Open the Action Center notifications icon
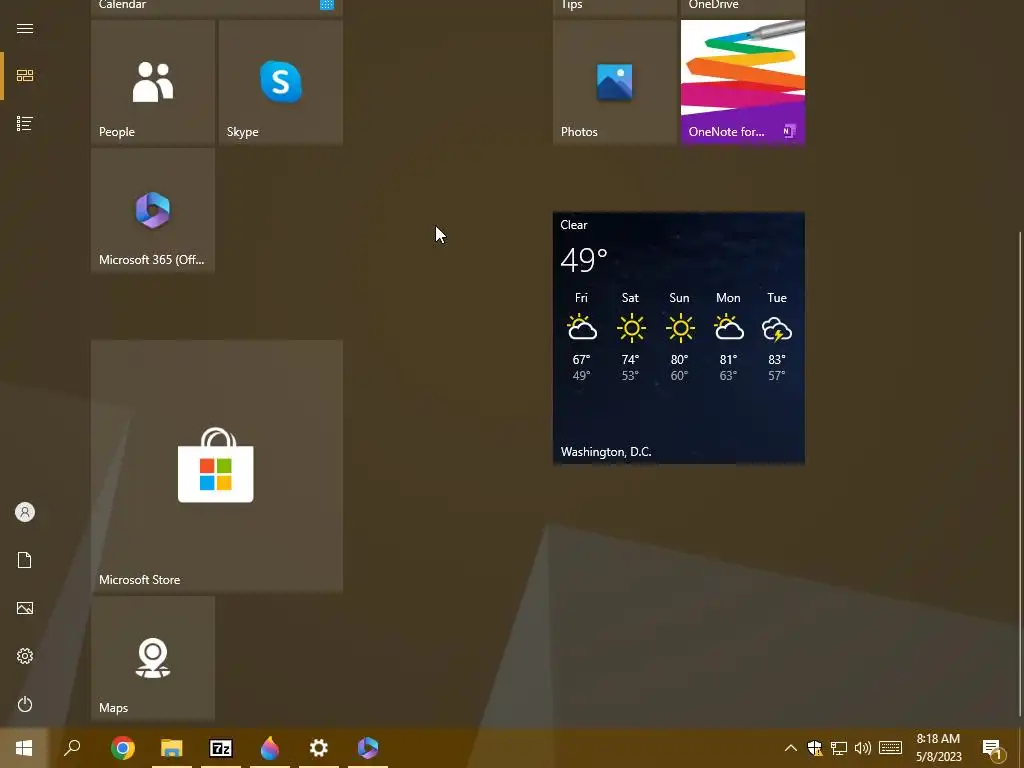 [x=993, y=748]
